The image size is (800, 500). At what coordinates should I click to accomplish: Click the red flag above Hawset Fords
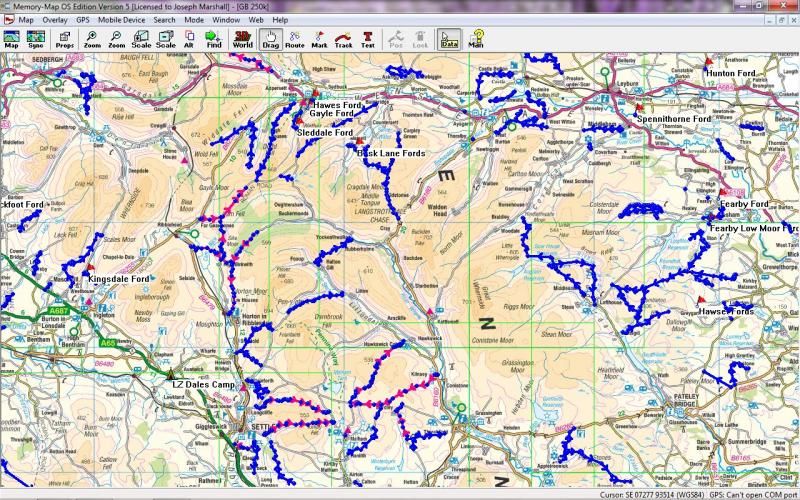coord(701,300)
